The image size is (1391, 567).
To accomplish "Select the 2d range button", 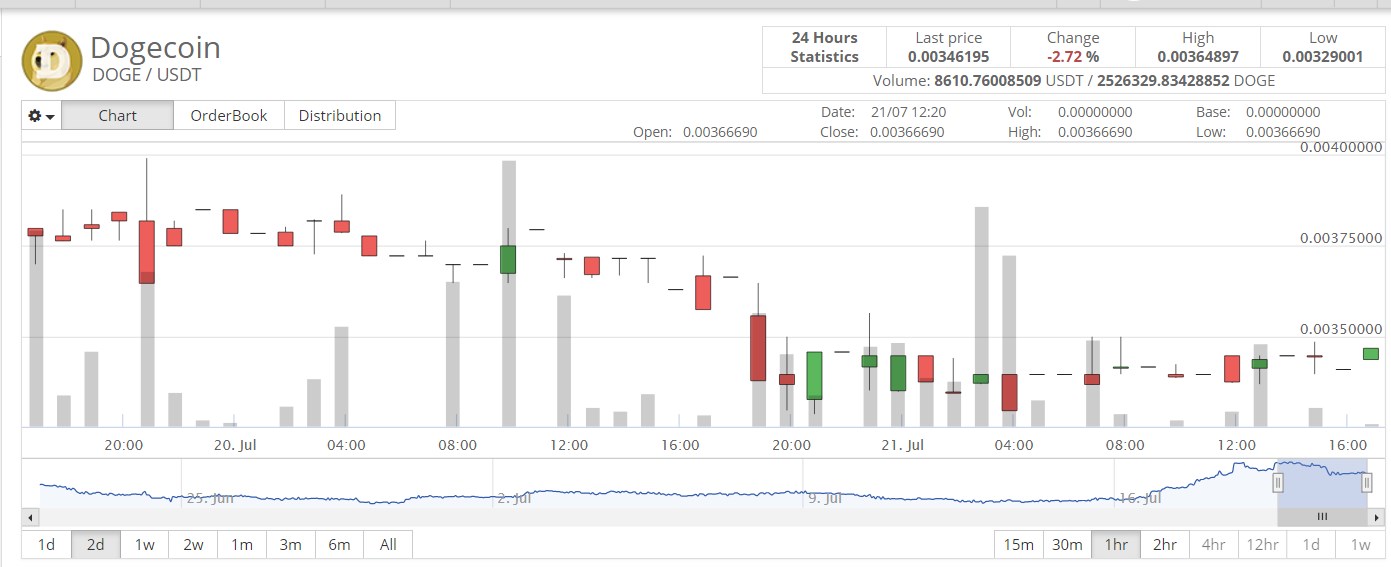I will point(96,545).
